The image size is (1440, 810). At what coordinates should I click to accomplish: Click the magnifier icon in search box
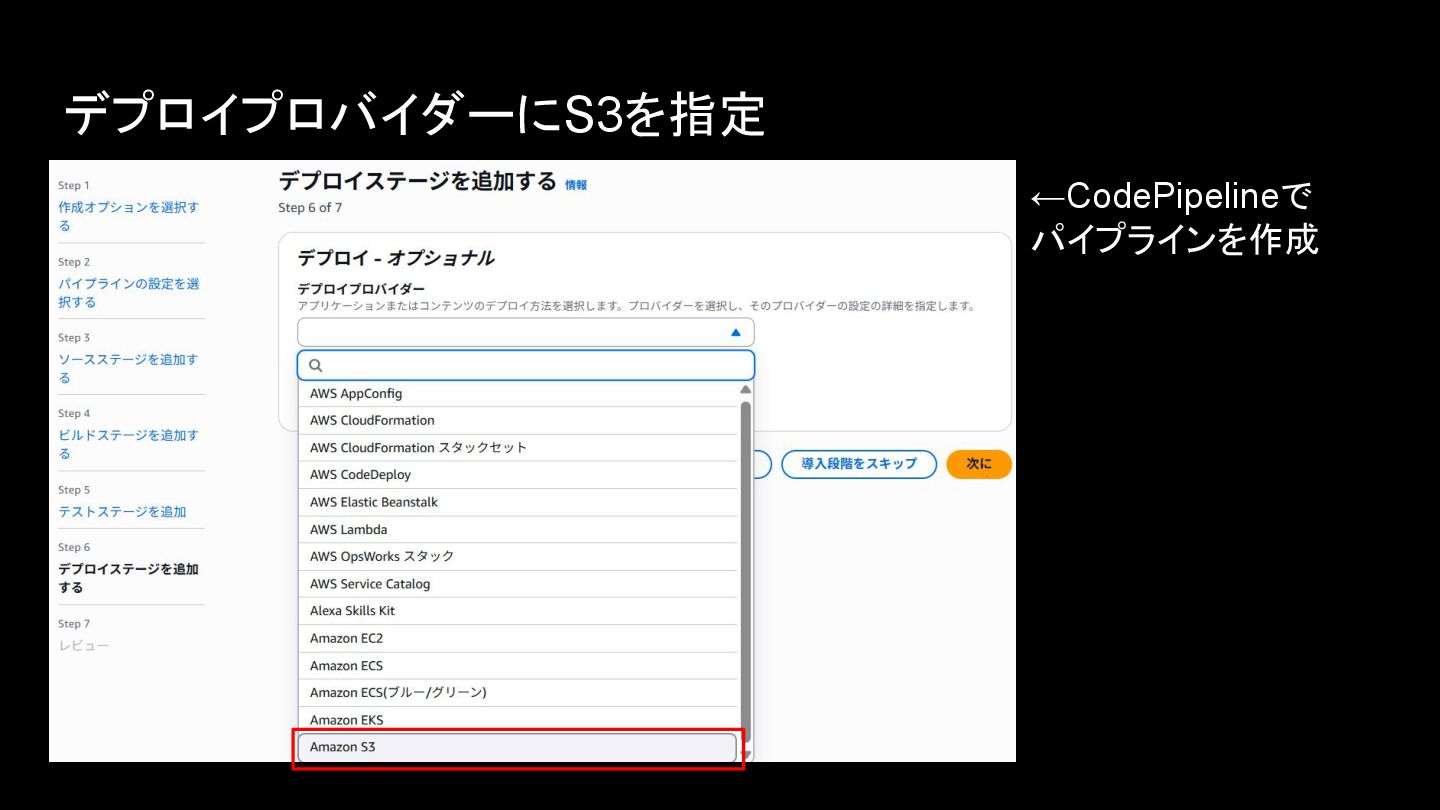pyautogui.click(x=316, y=366)
